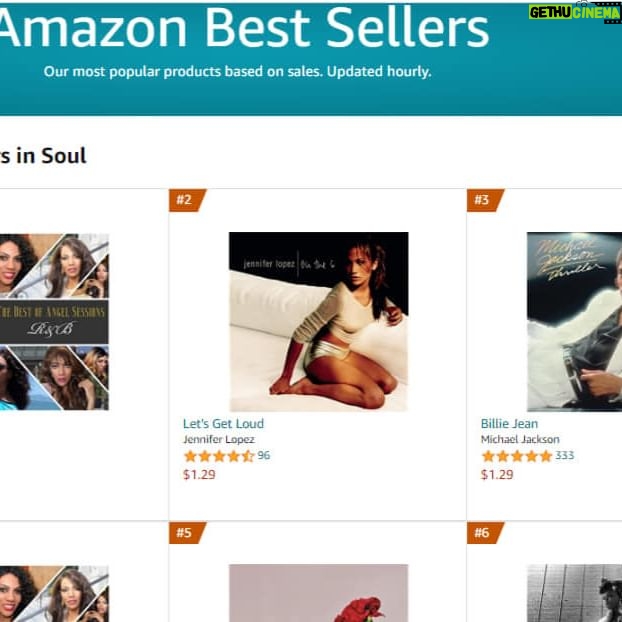Click the star rating under Billie Jean
The image size is (622, 622).
tap(516, 456)
